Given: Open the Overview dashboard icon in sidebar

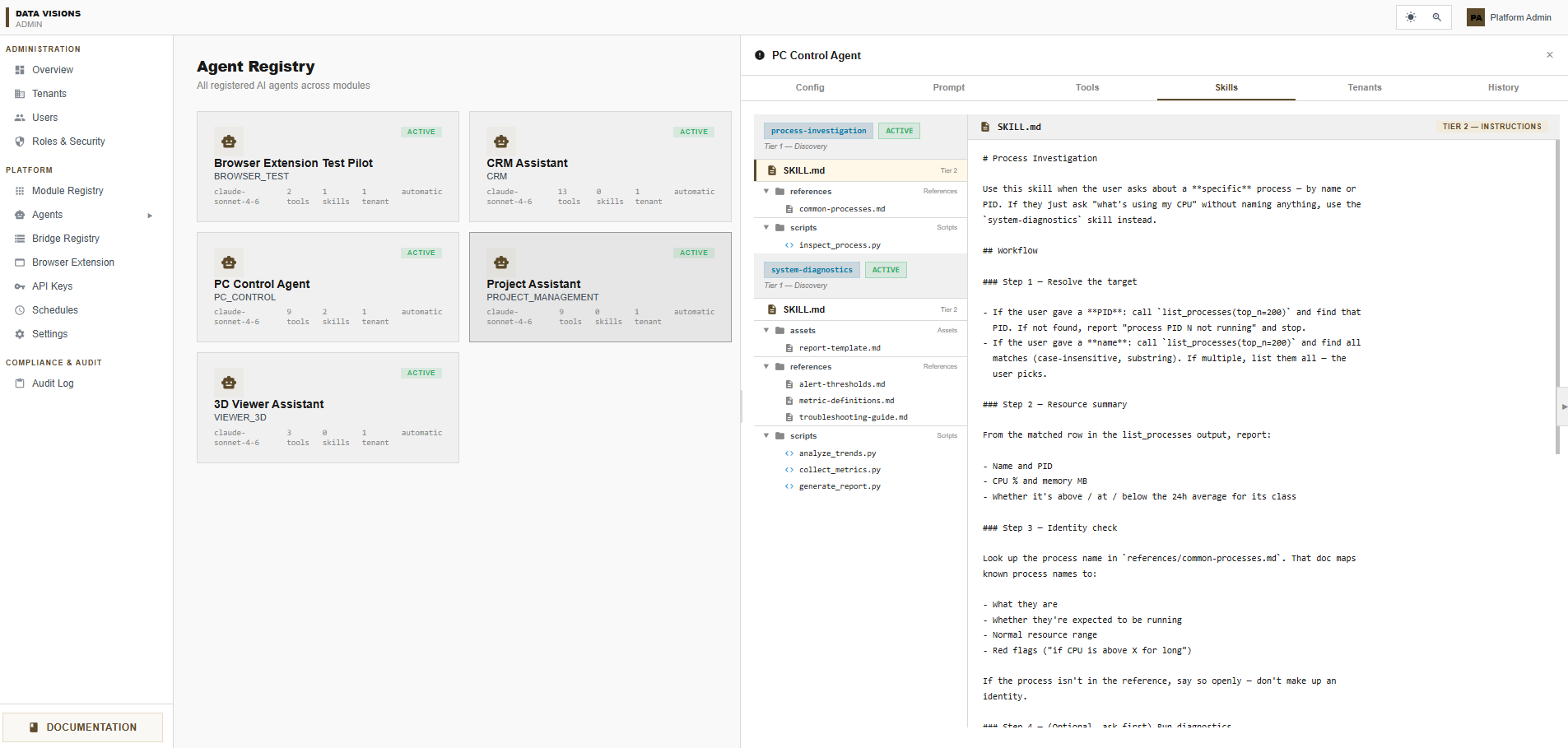Looking at the screenshot, I should click(x=20, y=70).
